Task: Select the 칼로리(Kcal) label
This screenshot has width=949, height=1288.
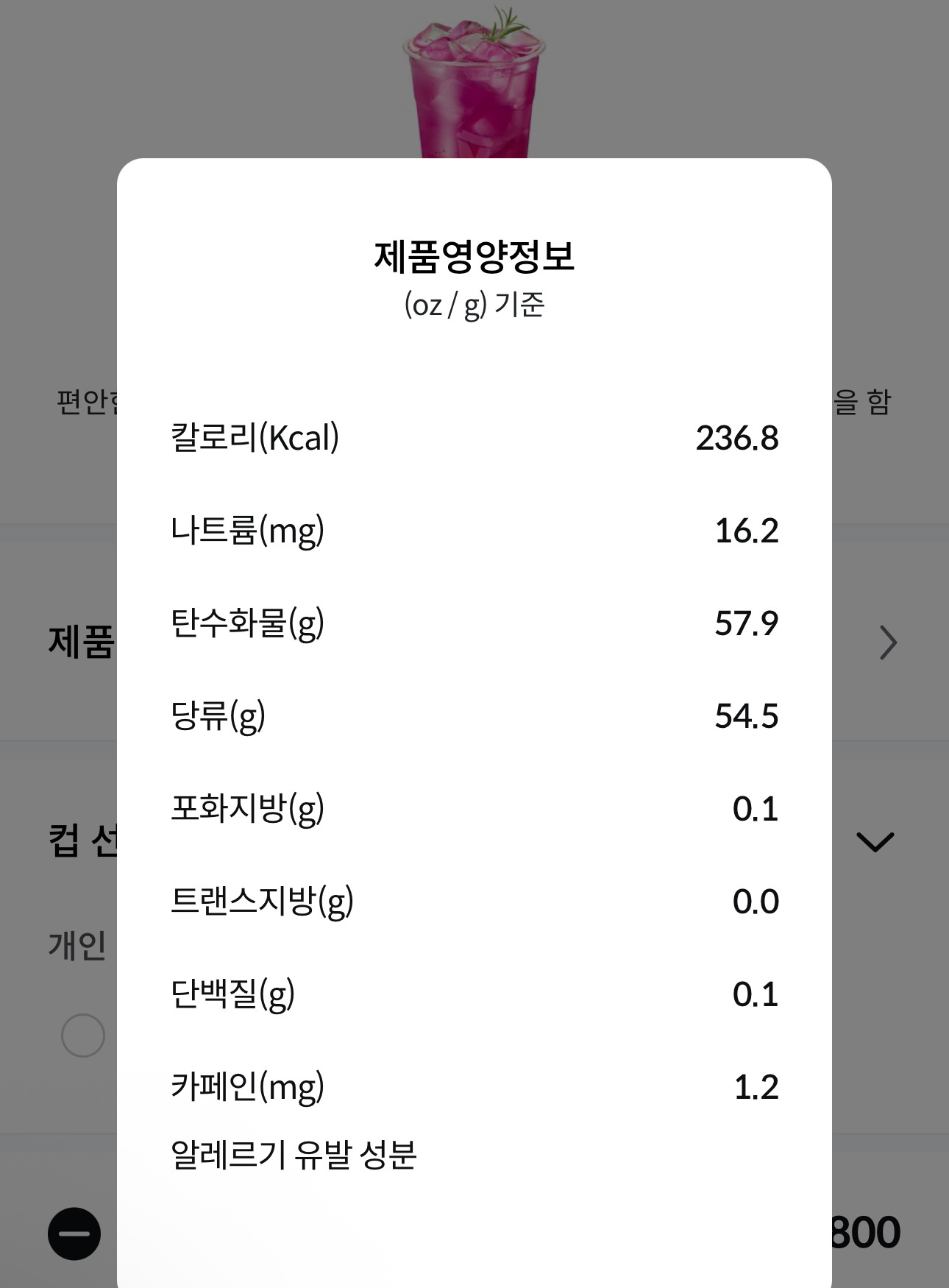Action: [255, 437]
